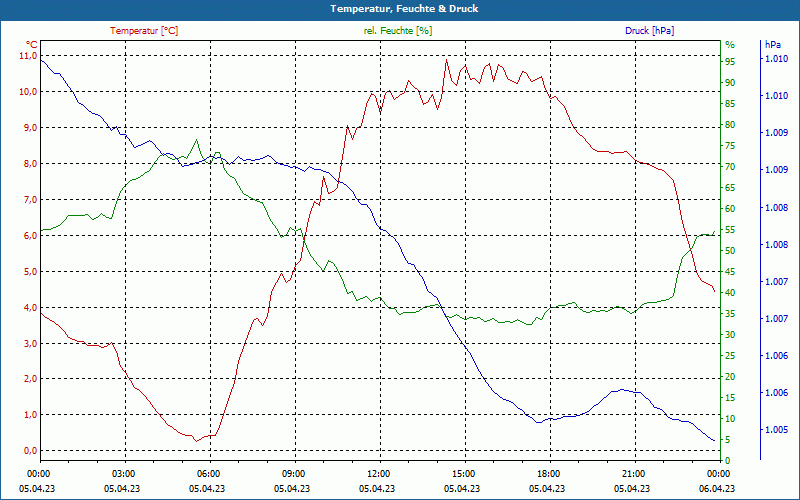800x500 pixels.
Task: Click the "%" unit label above humidity axis
Action: (730, 45)
